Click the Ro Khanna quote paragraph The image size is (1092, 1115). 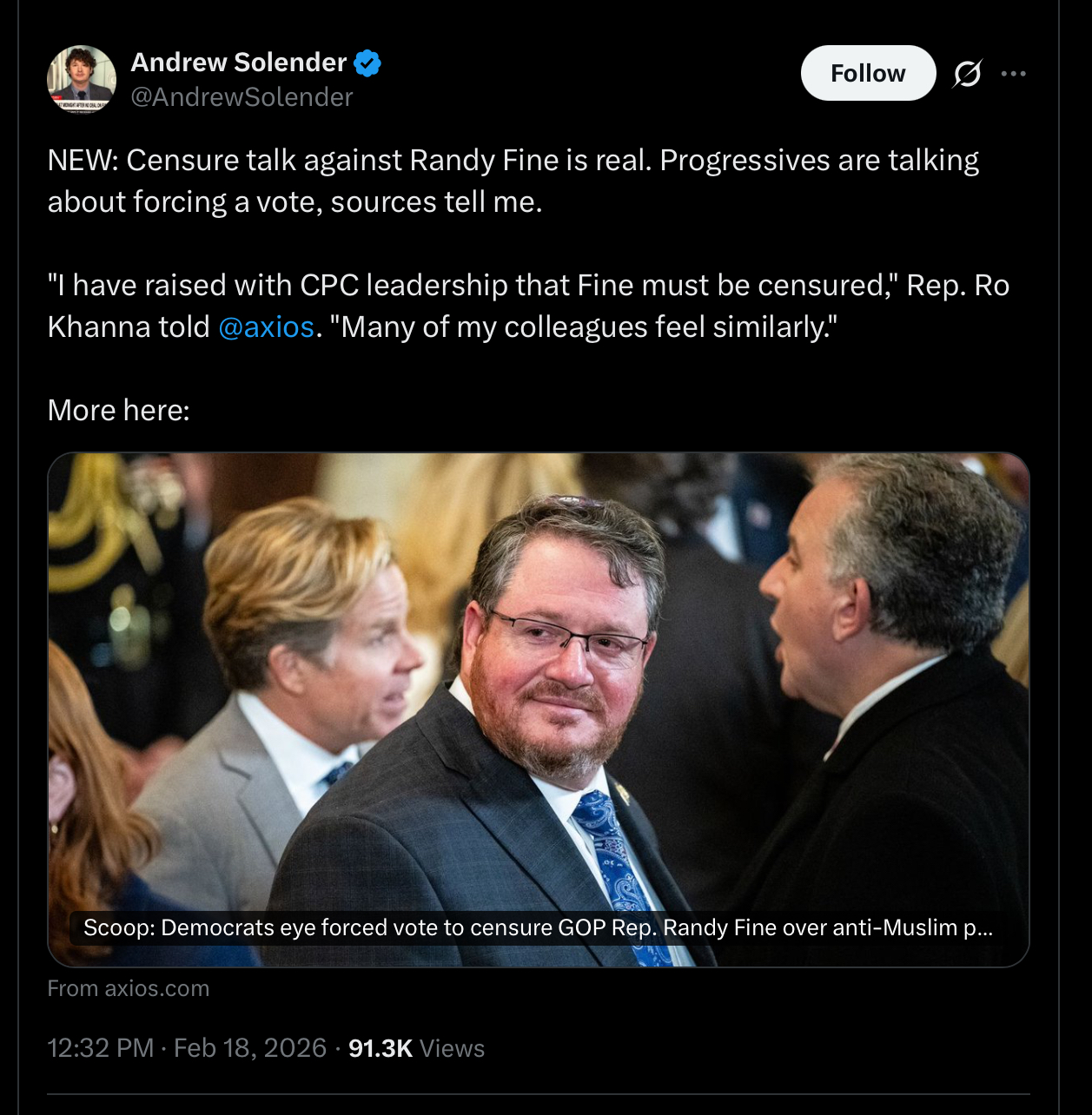pos(528,306)
